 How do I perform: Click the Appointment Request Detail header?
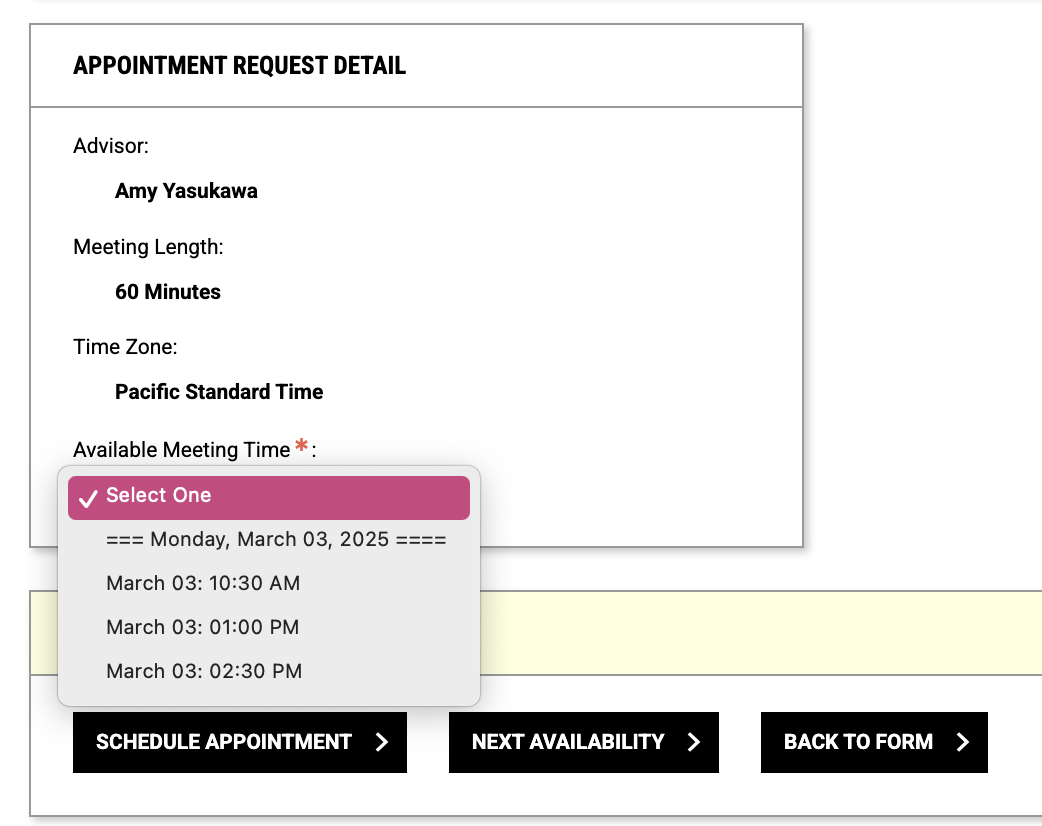239,66
